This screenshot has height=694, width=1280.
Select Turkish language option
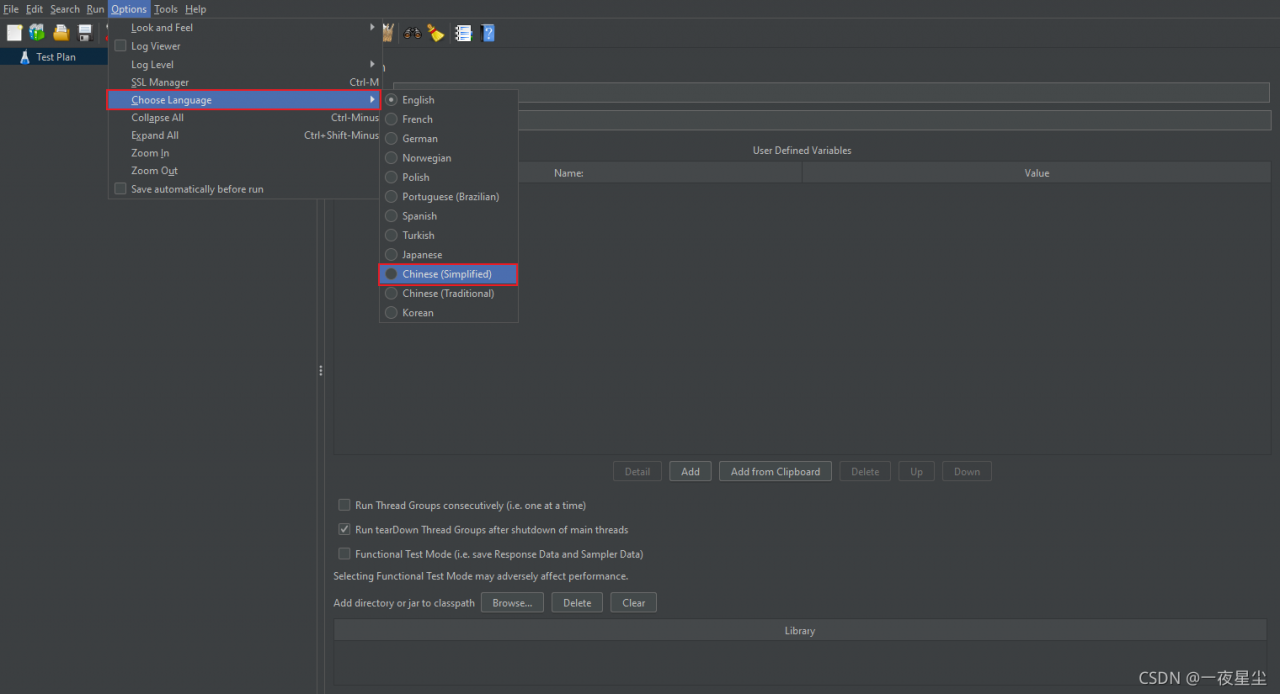click(x=449, y=235)
